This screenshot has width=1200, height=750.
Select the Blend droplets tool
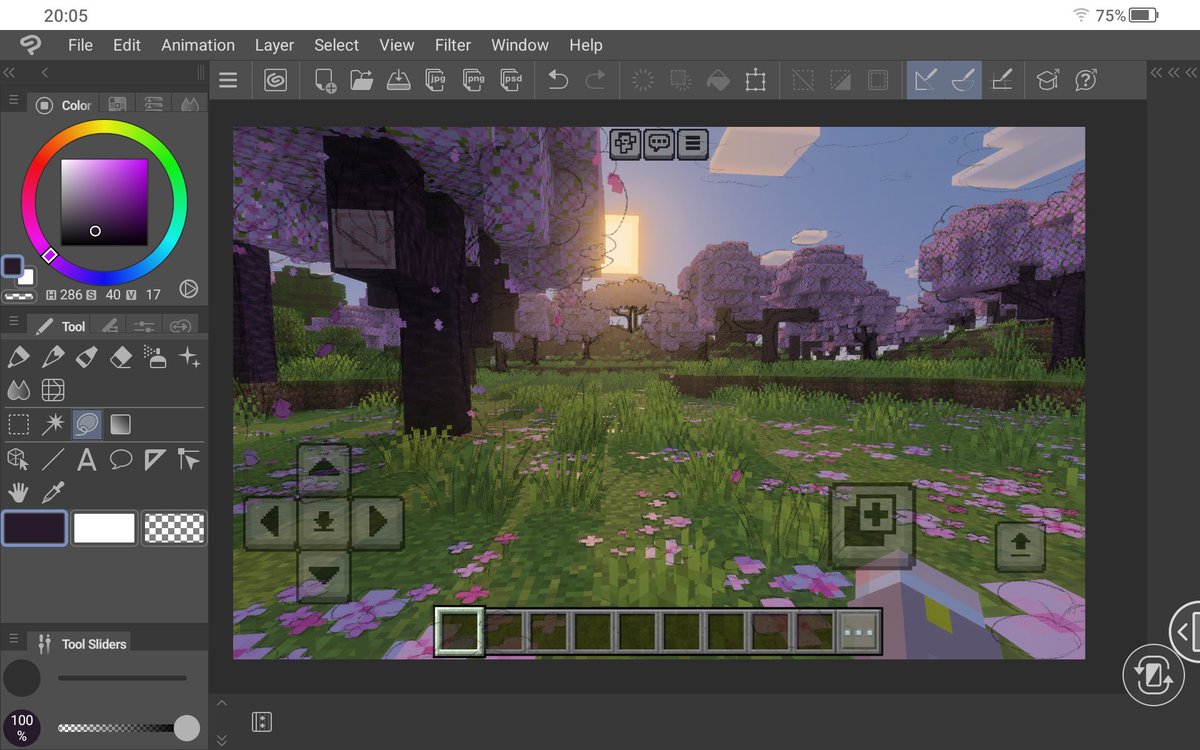(x=17, y=390)
